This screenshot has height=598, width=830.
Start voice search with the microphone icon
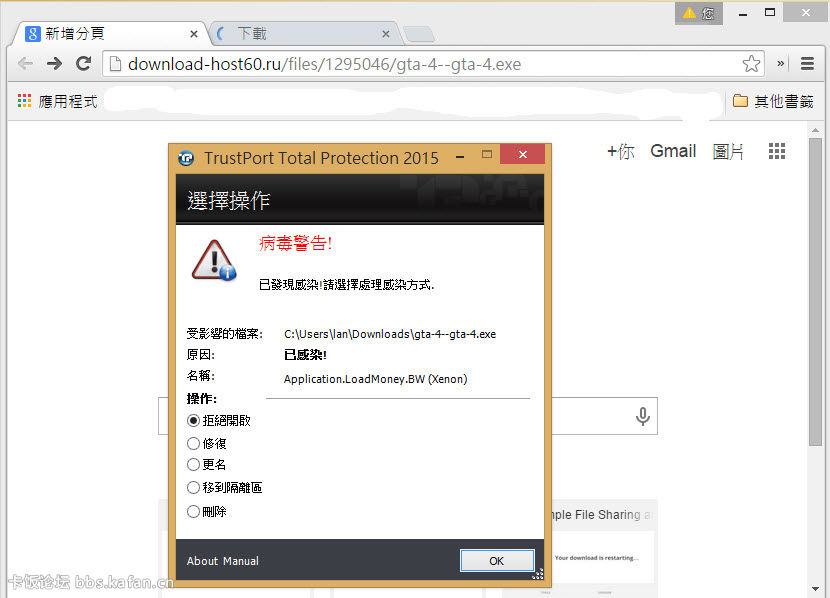(643, 416)
